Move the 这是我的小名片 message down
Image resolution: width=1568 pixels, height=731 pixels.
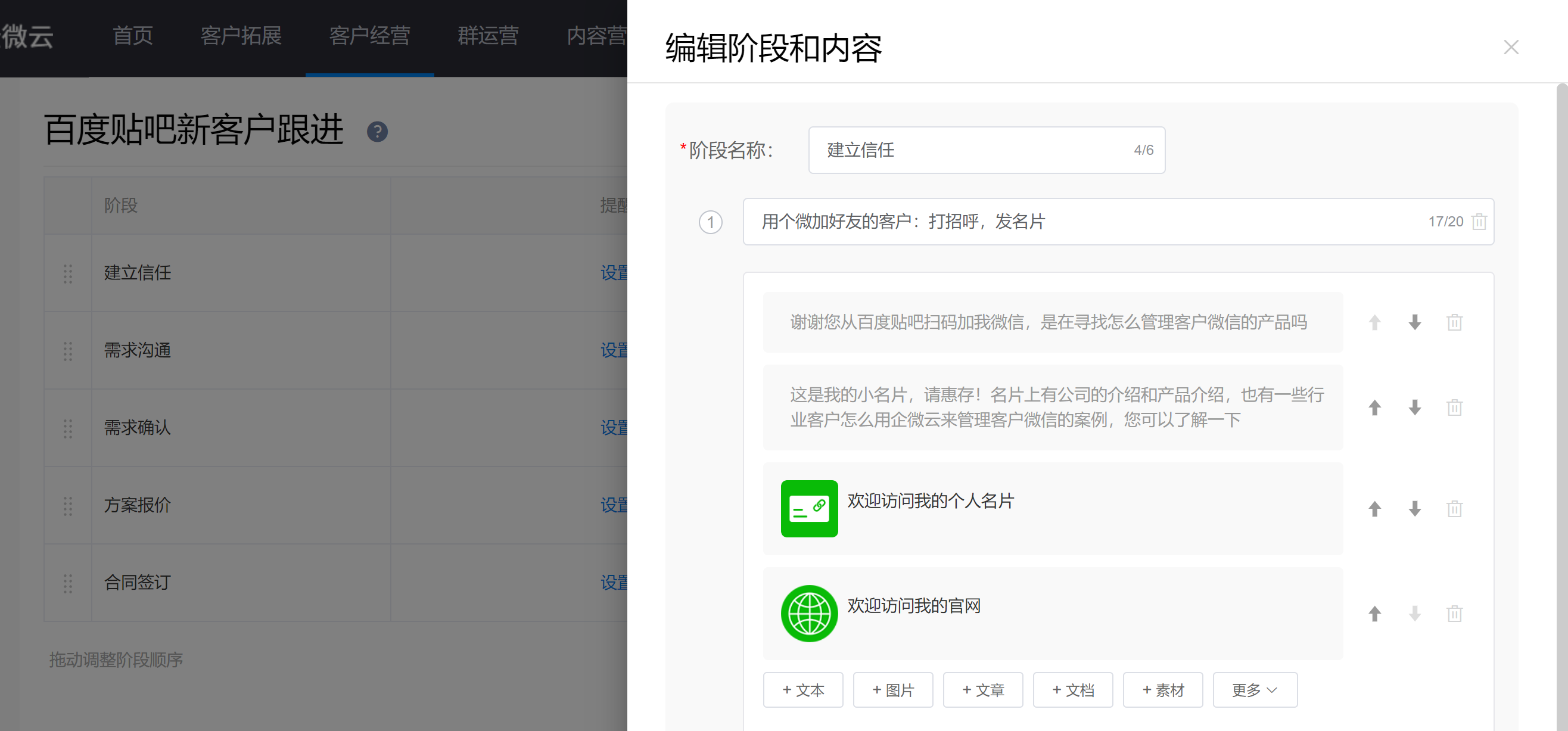click(x=1415, y=407)
